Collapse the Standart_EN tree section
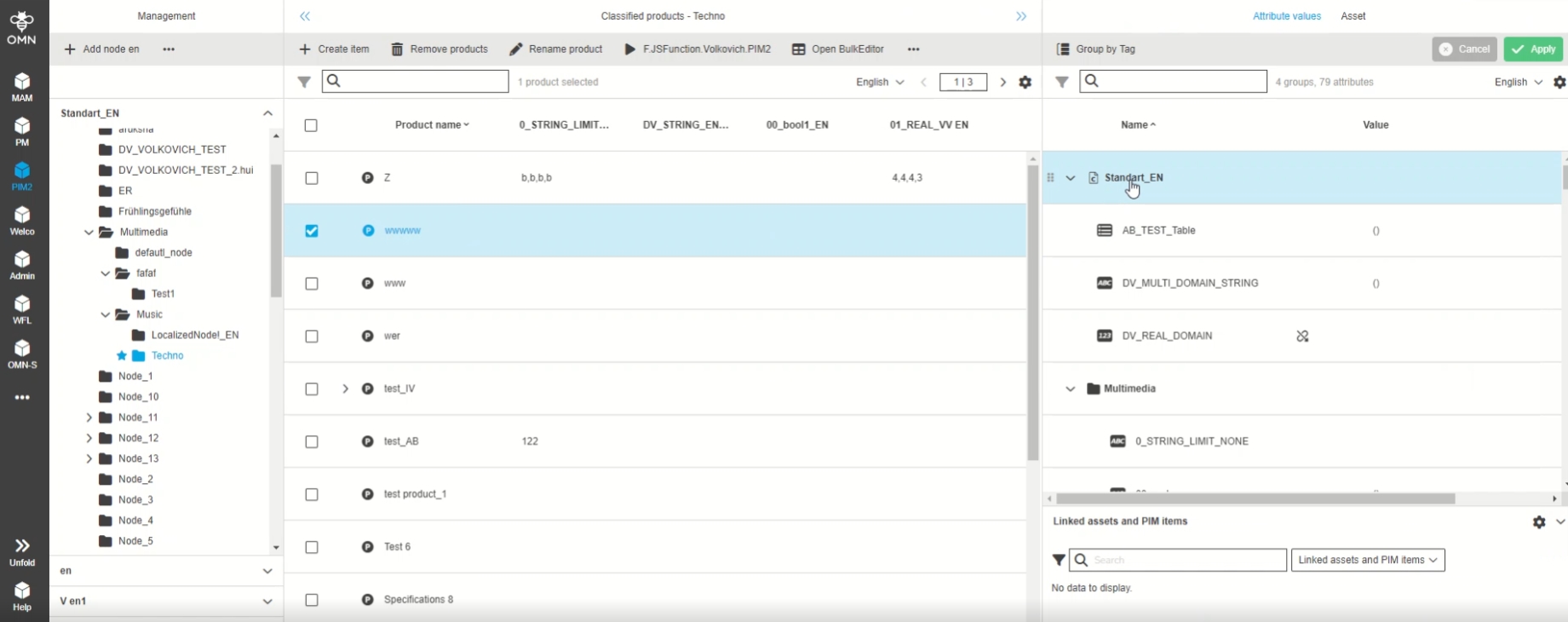 267,112
